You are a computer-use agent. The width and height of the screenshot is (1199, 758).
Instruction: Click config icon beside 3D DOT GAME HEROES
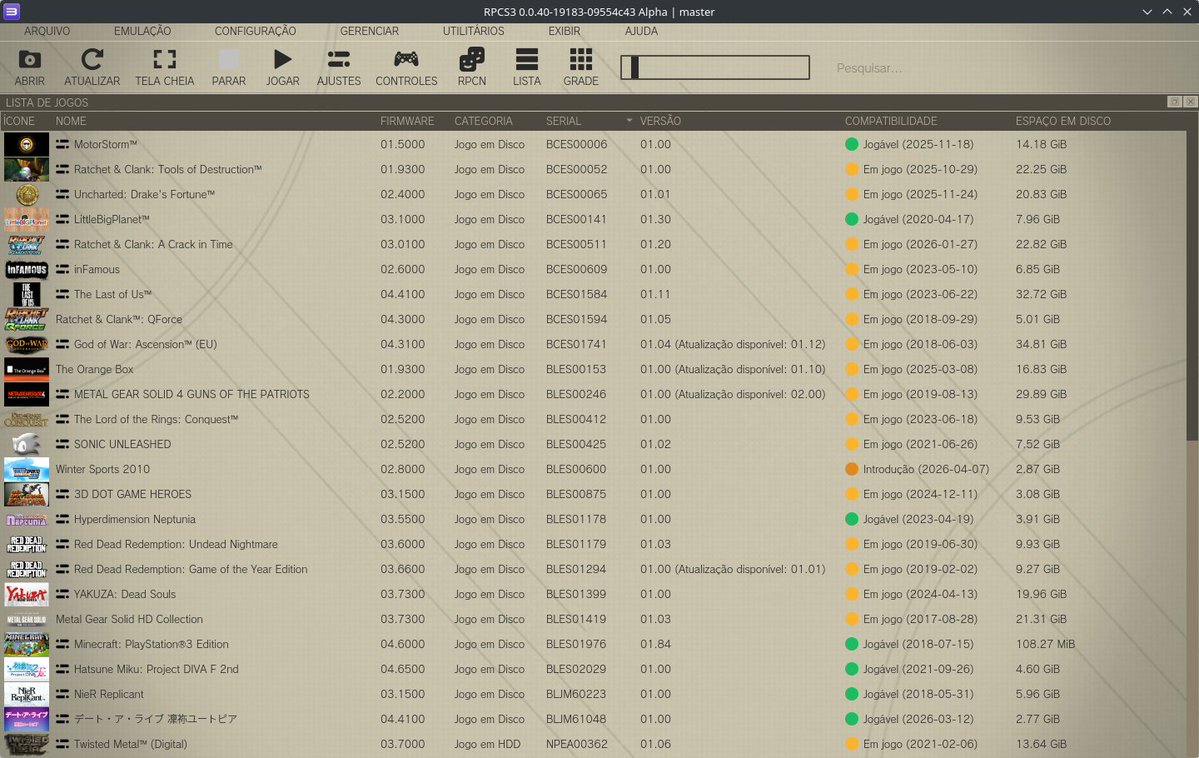coord(62,494)
